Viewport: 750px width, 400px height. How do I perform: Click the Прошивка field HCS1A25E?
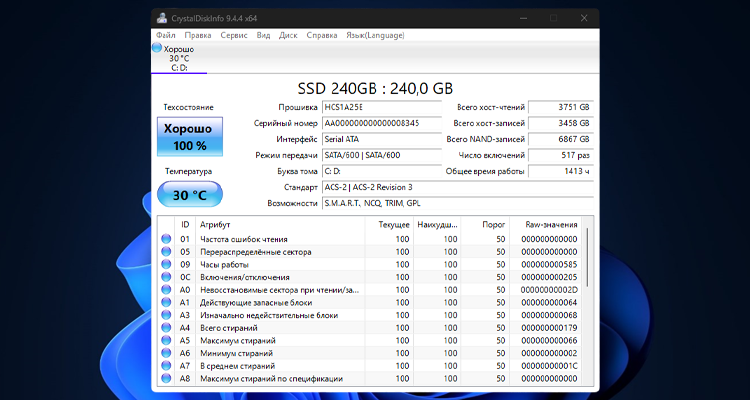[382, 107]
